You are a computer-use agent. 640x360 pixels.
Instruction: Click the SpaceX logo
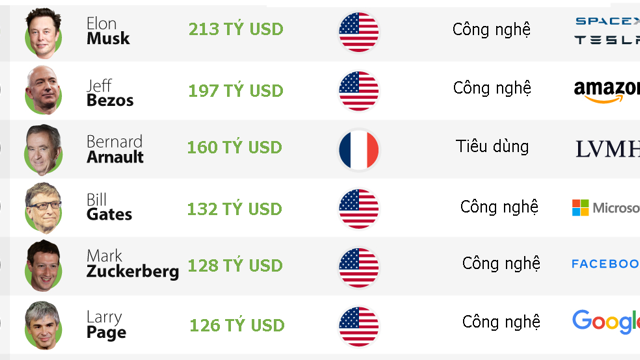click(x=607, y=21)
